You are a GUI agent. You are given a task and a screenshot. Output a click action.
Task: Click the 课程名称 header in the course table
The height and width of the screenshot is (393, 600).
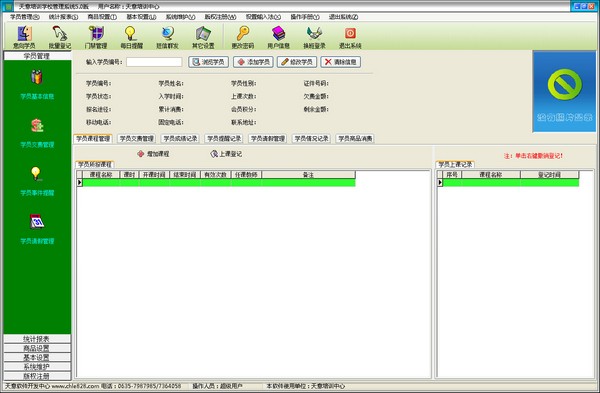click(x=101, y=174)
